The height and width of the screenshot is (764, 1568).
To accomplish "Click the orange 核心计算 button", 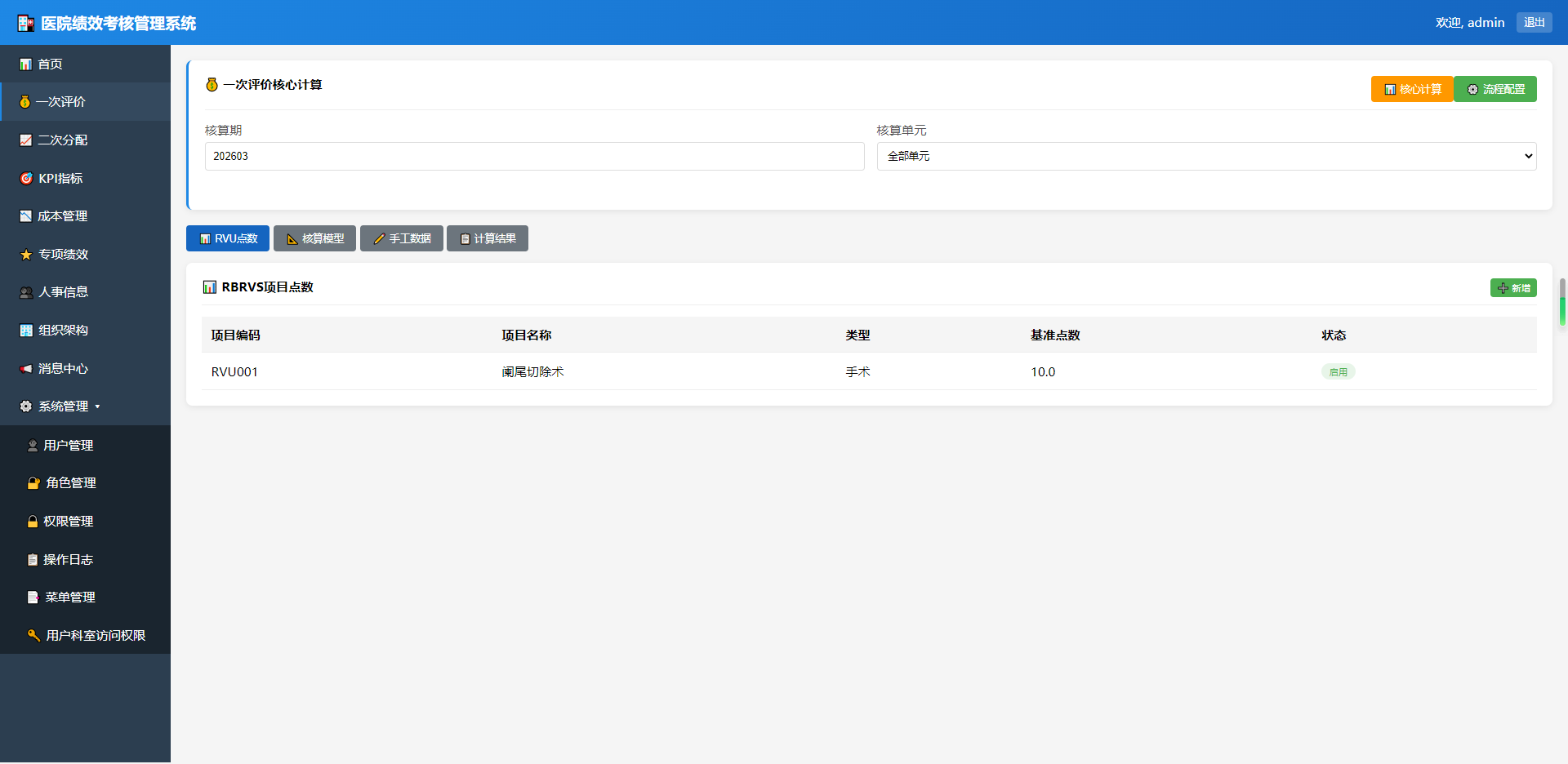I will point(1412,89).
